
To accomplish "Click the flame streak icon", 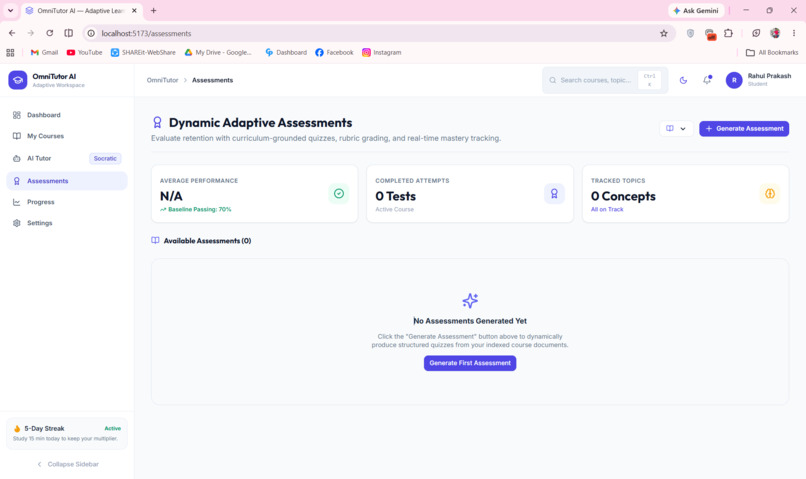I will coord(17,429).
